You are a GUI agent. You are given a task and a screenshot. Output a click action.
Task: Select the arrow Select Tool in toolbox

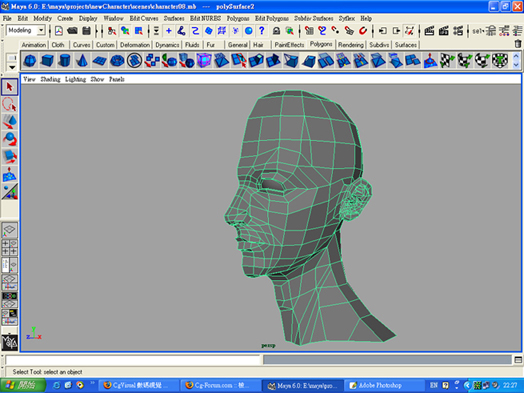pos(9,87)
